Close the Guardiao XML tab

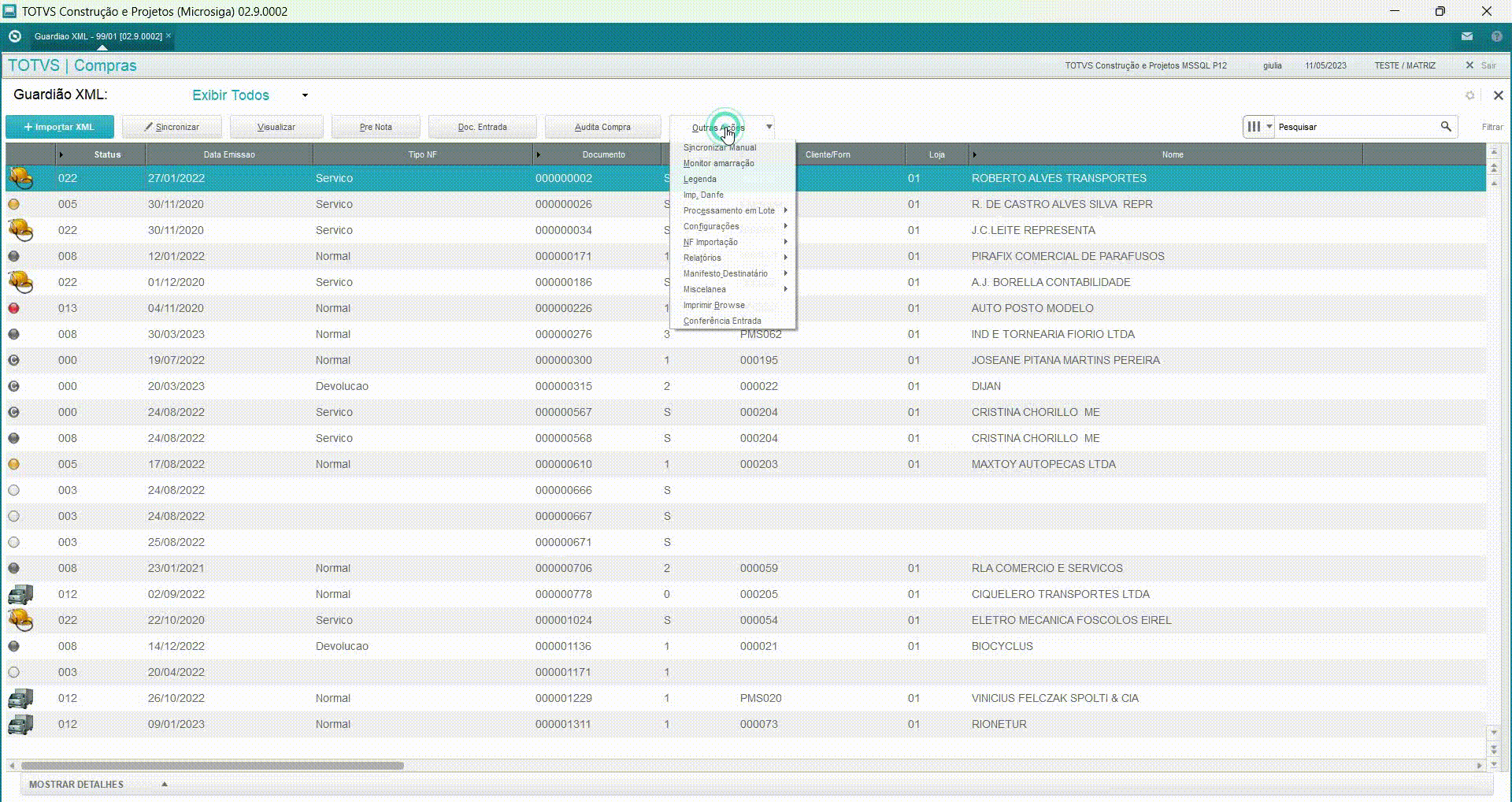[169, 35]
